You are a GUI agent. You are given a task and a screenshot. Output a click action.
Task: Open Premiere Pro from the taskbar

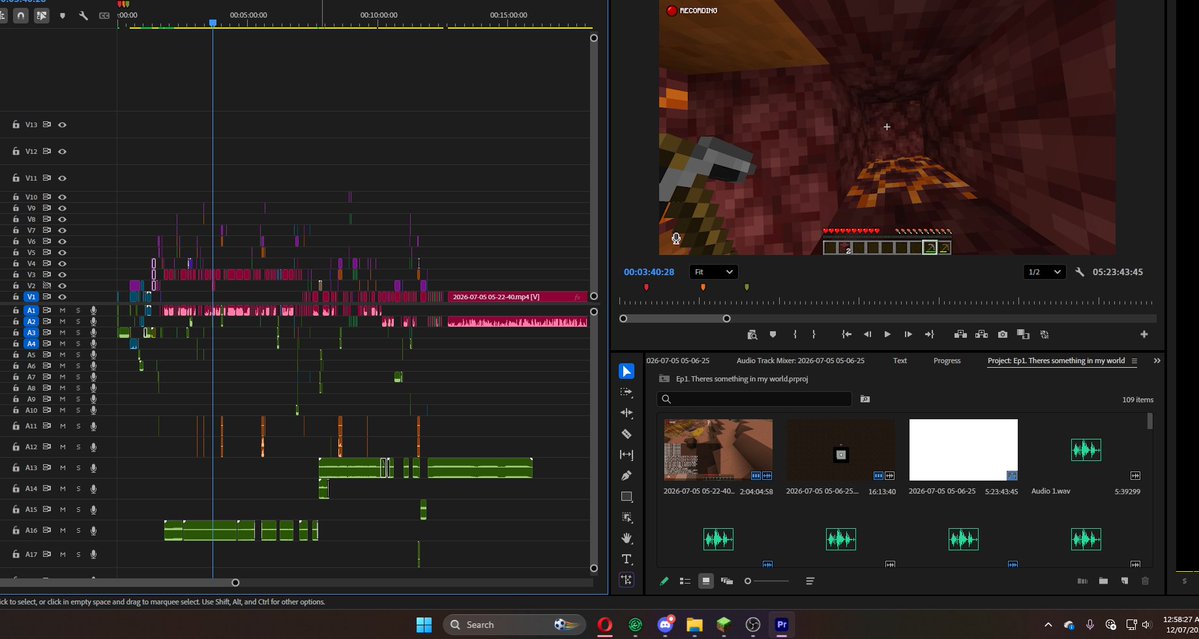pyautogui.click(x=781, y=624)
